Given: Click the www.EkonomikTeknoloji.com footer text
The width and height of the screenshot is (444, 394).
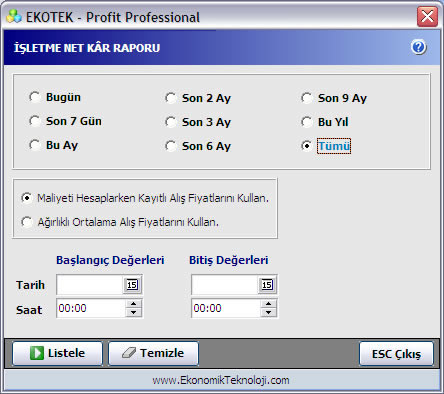Looking at the screenshot, I should click(221, 380).
